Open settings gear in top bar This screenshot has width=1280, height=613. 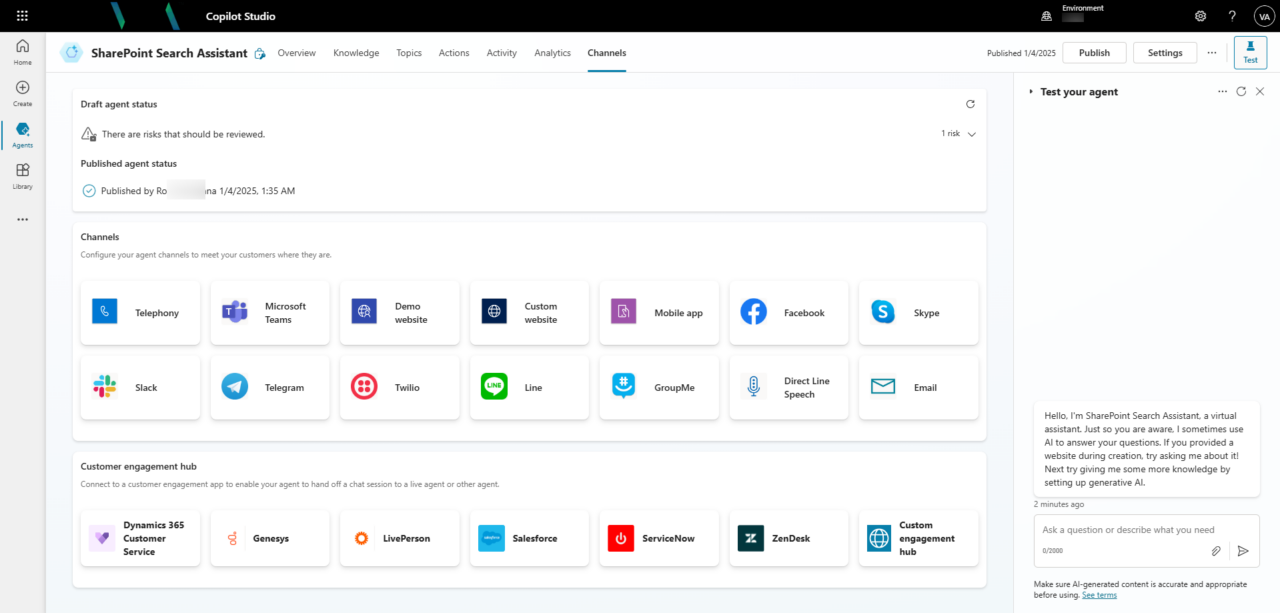1201,16
